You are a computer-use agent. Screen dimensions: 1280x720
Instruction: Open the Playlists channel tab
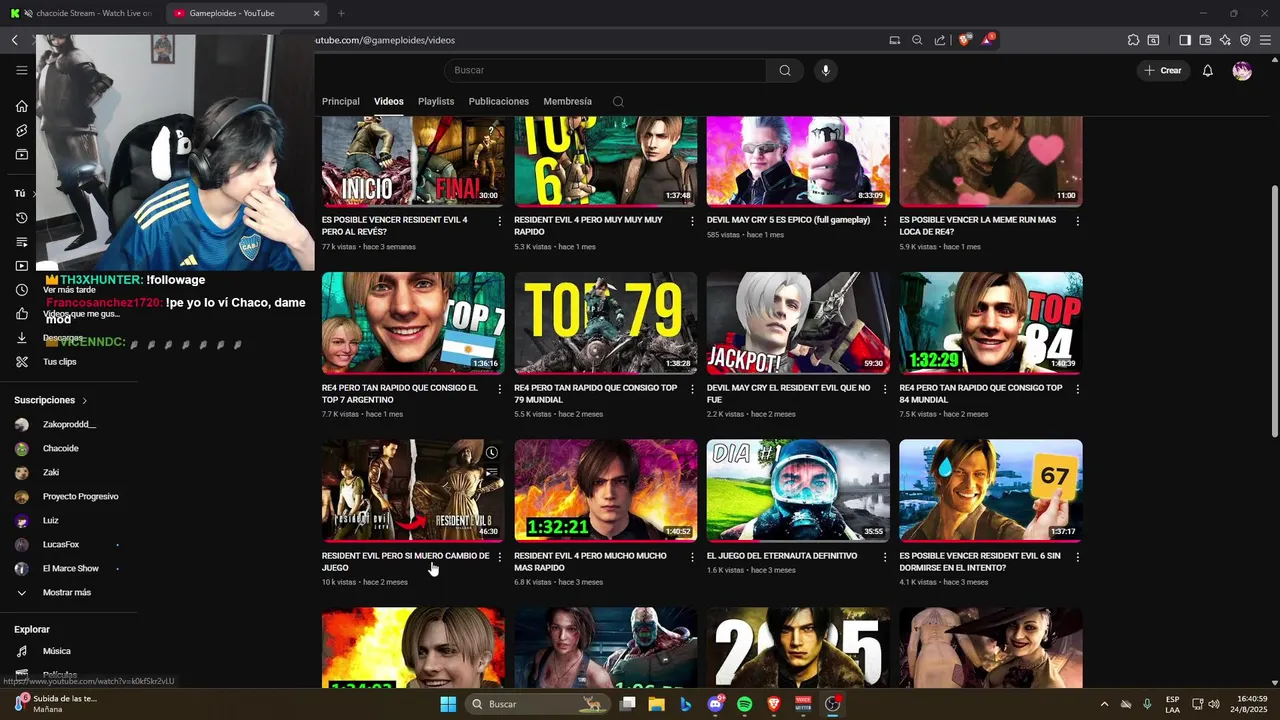click(x=436, y=101)
